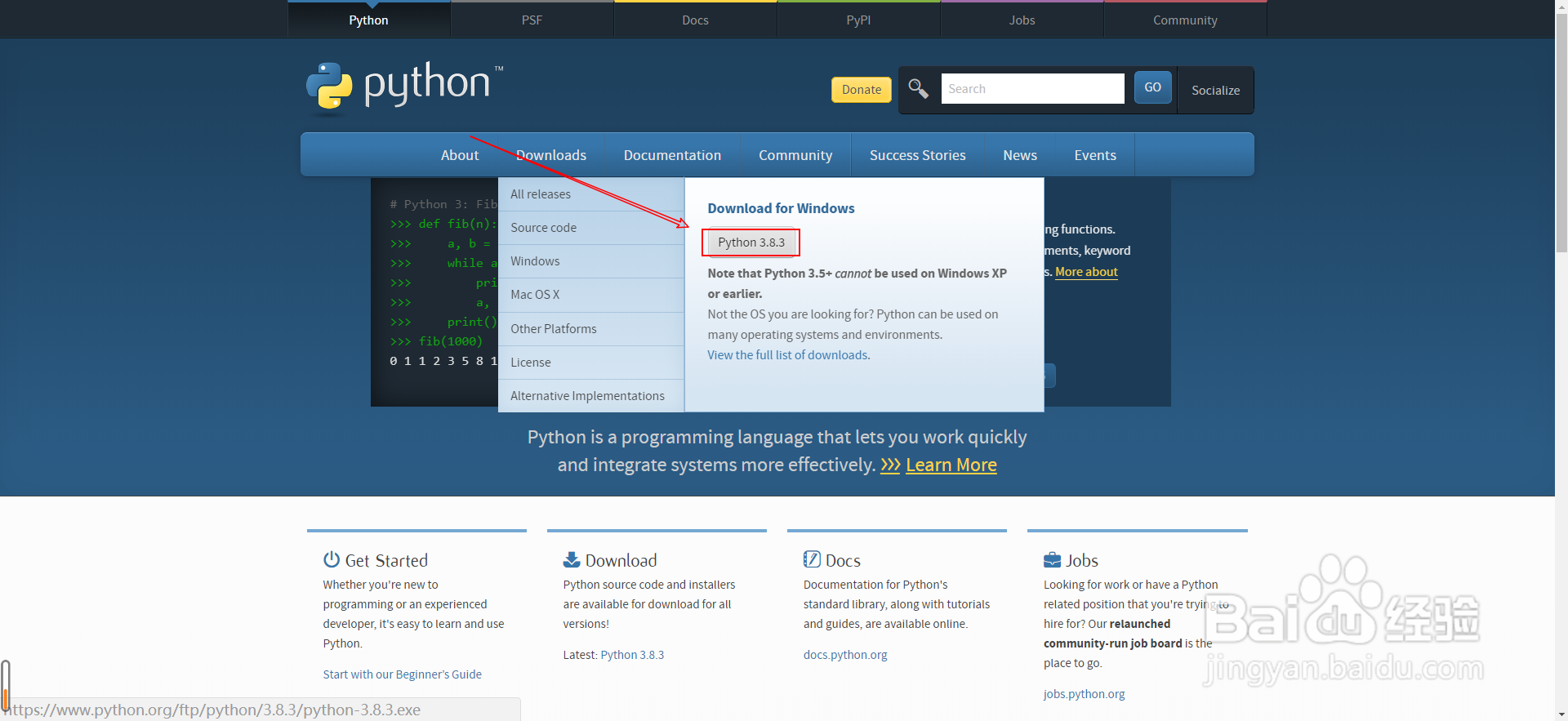Viewport: 1568px width, 721px height.
Task: Open the jobs.python.org link
Action: (x=1084, y=694)
